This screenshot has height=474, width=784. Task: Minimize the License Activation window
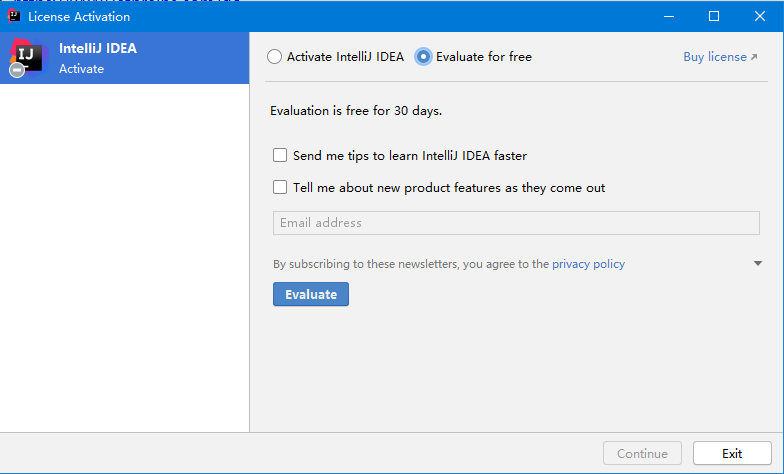[x=667, y=16]
